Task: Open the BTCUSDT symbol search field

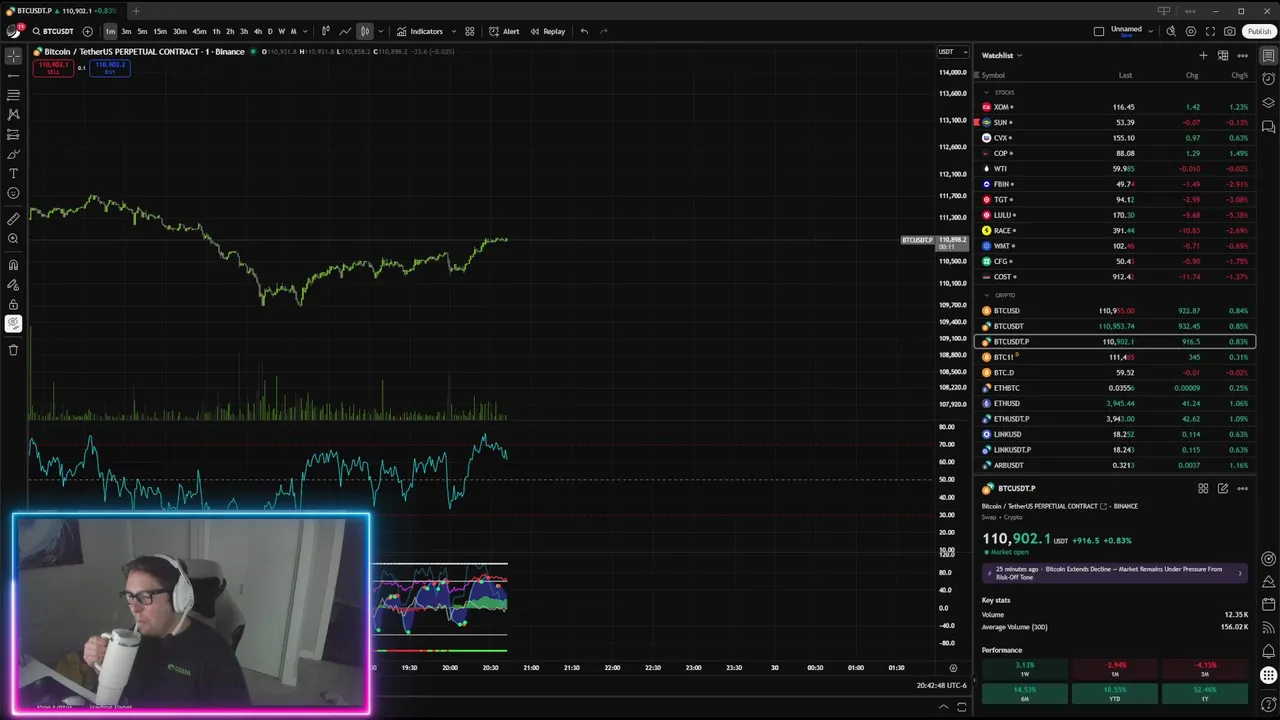Action: [53, 31]
